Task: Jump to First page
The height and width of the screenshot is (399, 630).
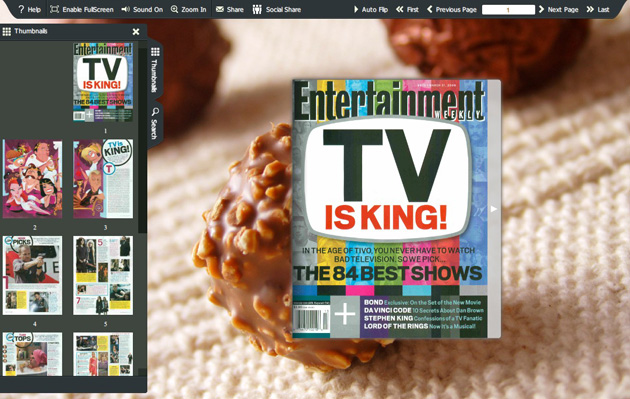Action: tap(407, 9)
